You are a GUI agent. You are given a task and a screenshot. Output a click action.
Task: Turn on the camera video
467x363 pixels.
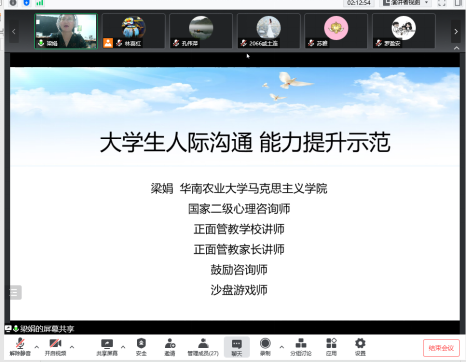click(55, 347)
